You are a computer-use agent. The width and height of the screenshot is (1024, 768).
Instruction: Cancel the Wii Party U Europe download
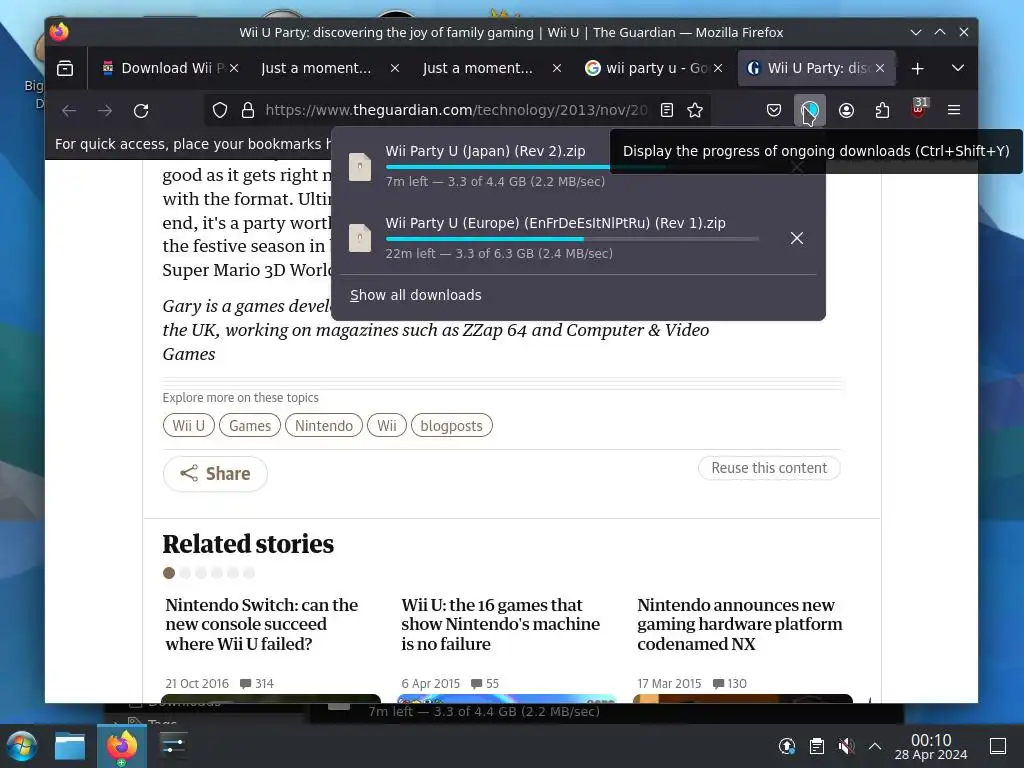click(x=797, y=238)
